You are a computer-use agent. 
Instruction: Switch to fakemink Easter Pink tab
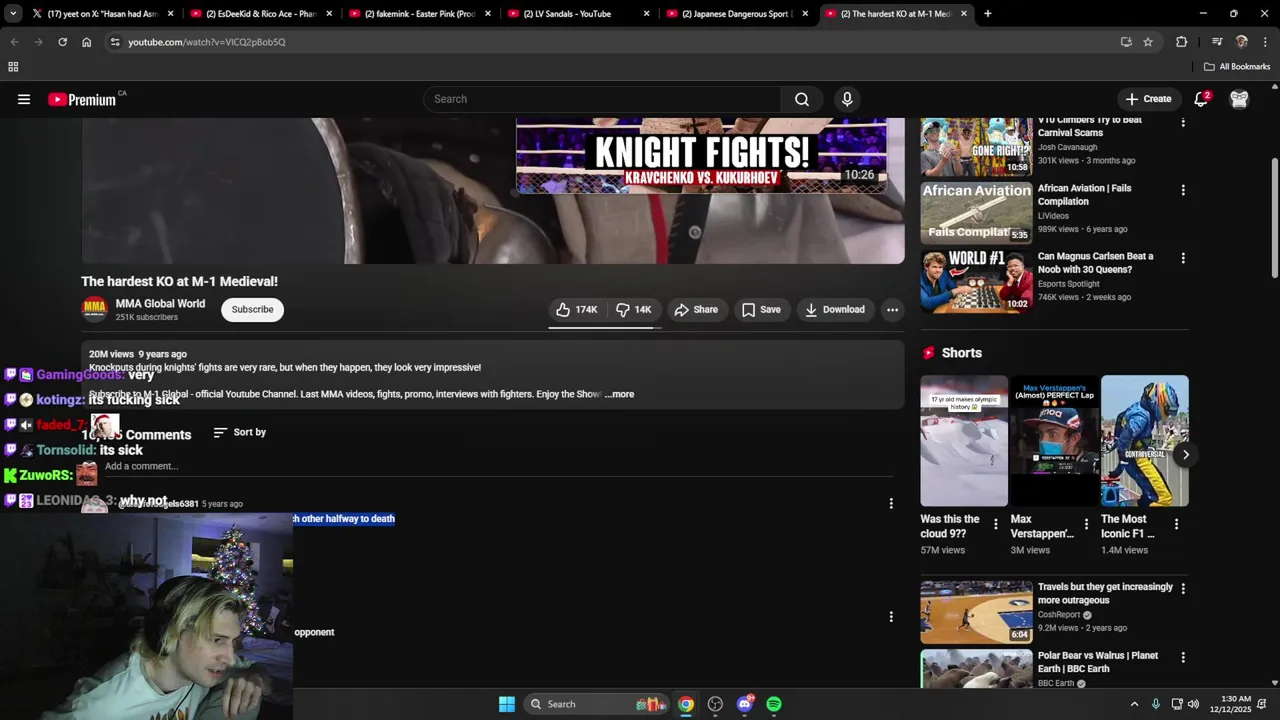pyautogui.click(x=419, y=14)
